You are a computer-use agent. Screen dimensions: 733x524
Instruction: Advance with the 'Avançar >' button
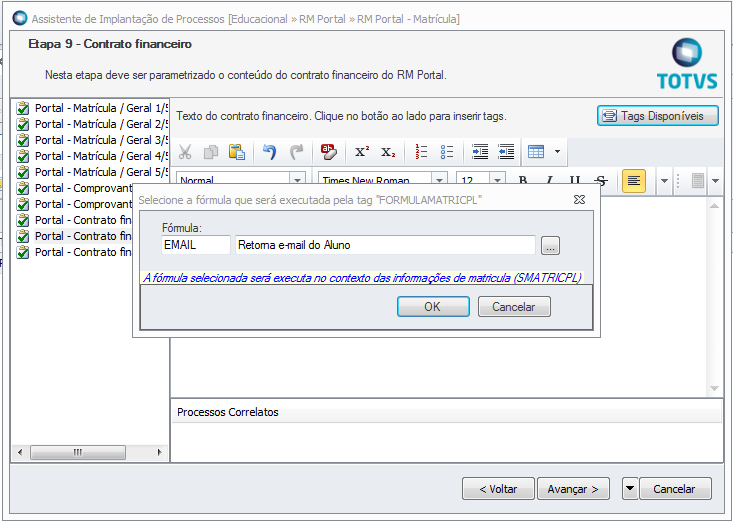(x=574, y=489)
